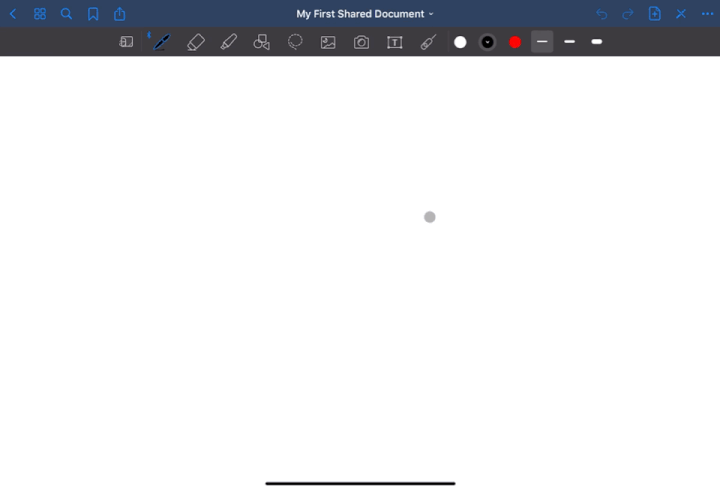Select the Pen tool
720x489 pixels.
tap(161, 42)
